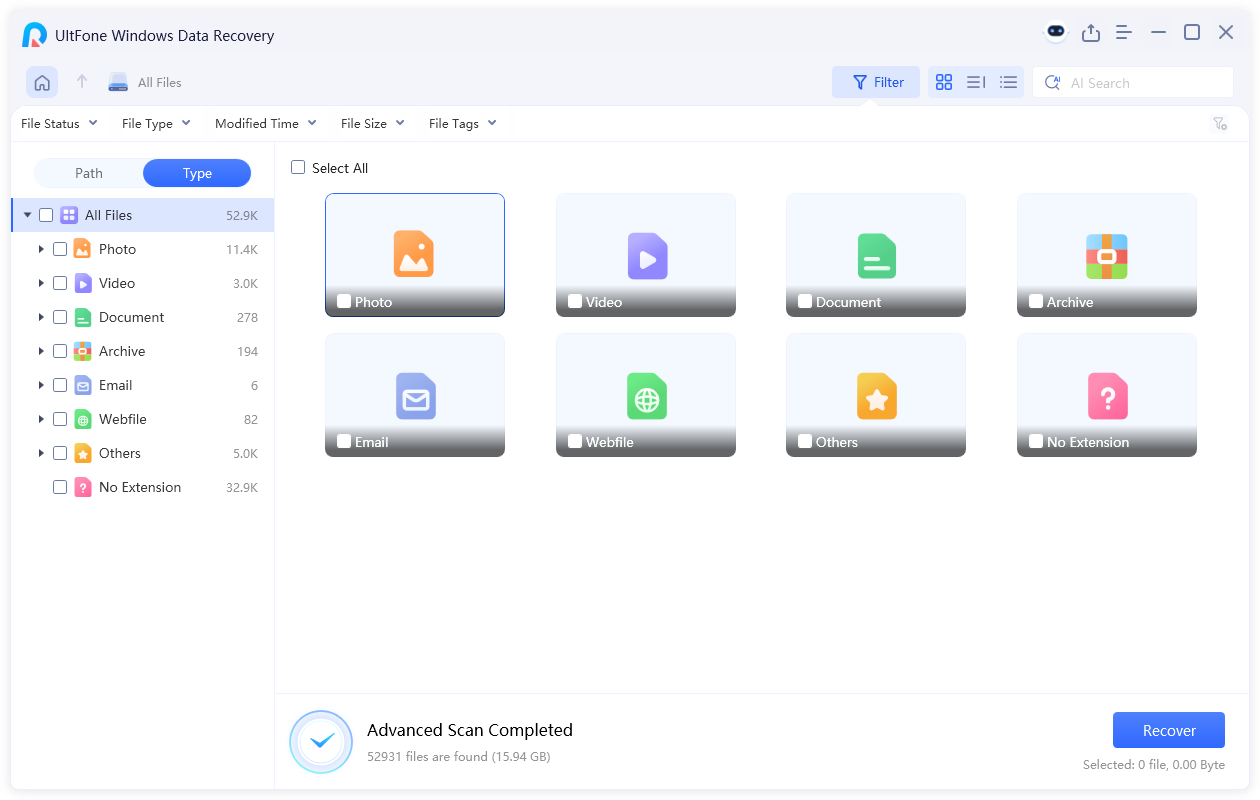
Task: Expand the Video node in the tree
Action: point(41,283)
